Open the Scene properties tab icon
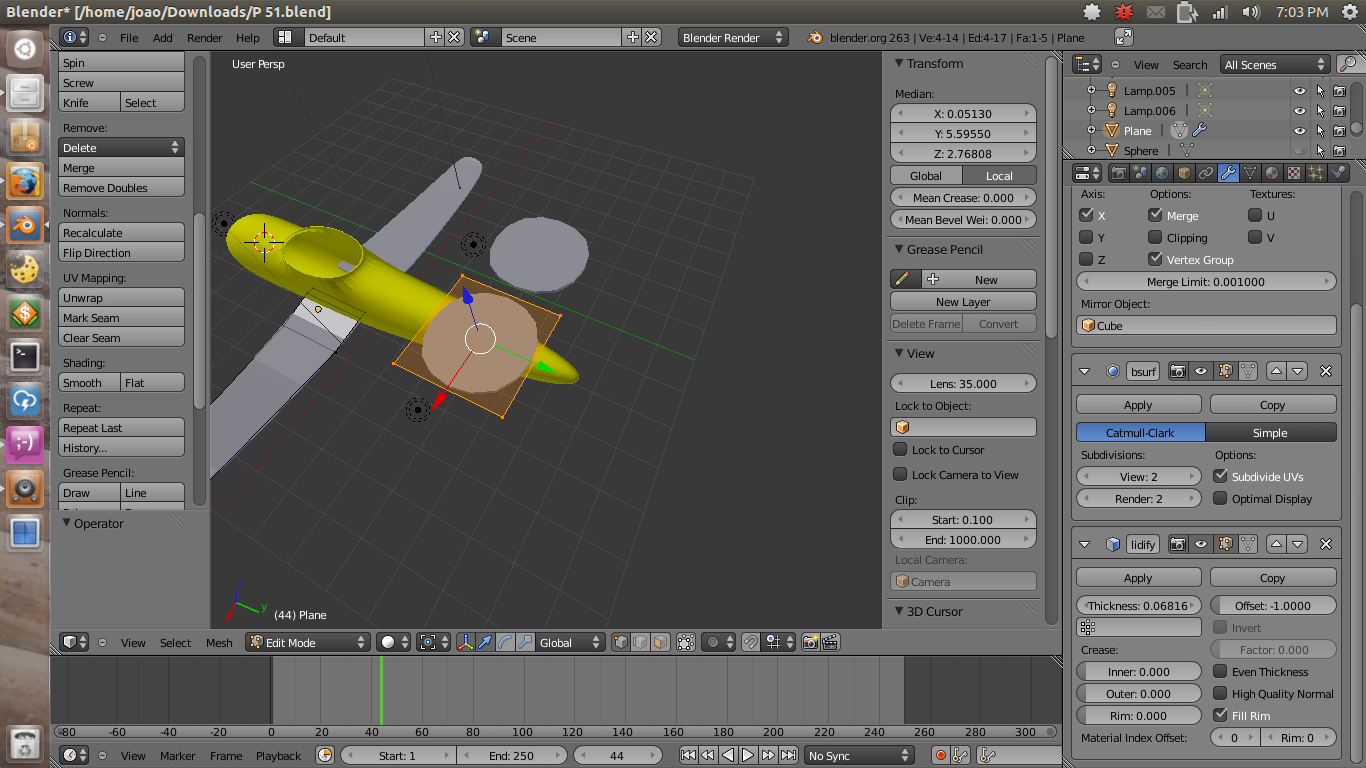 [1141, 173]
